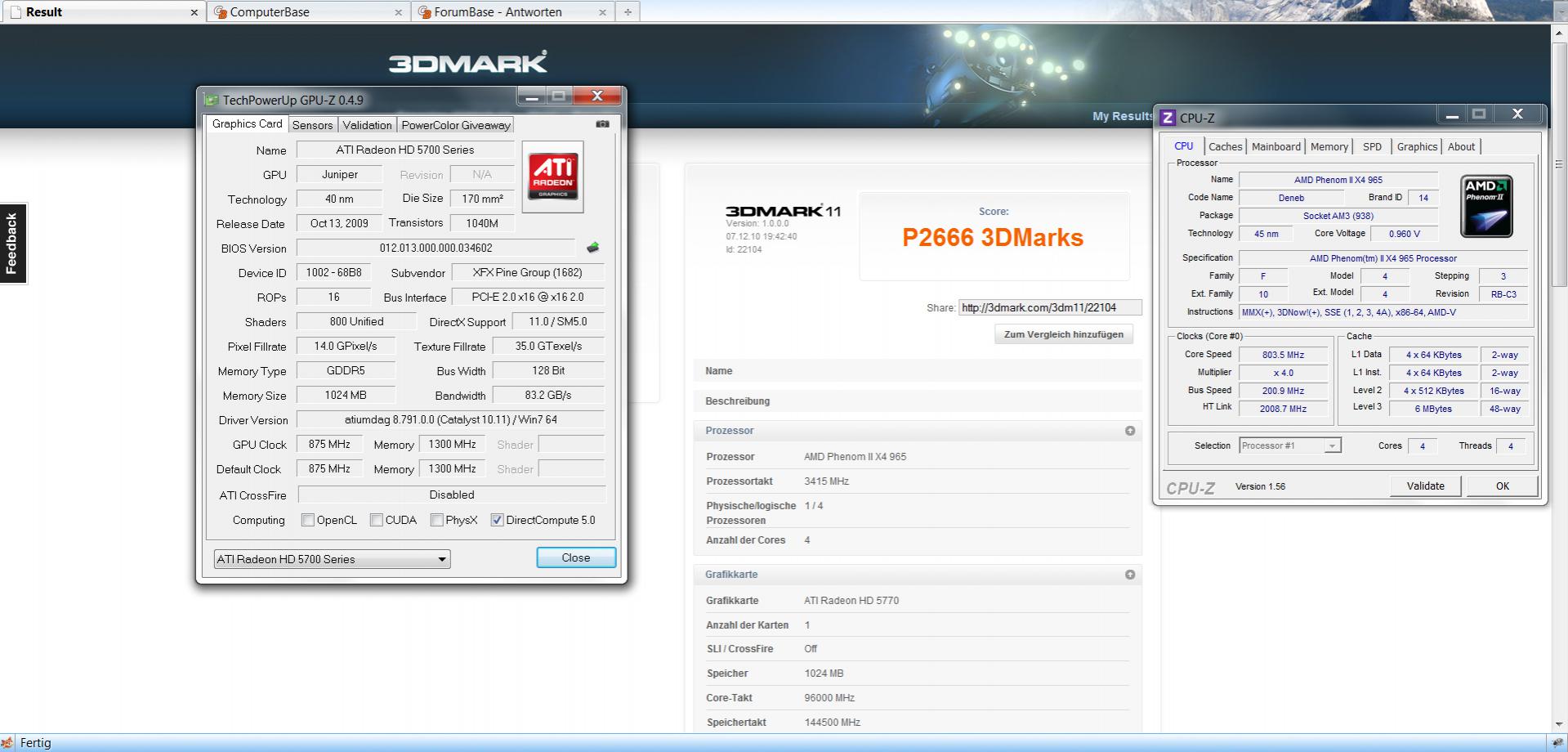Viewport: 1568px width, 752px height.
Task: Open the PowerColor Giveaway tab in GPU-Z
Action: point(456,125)
